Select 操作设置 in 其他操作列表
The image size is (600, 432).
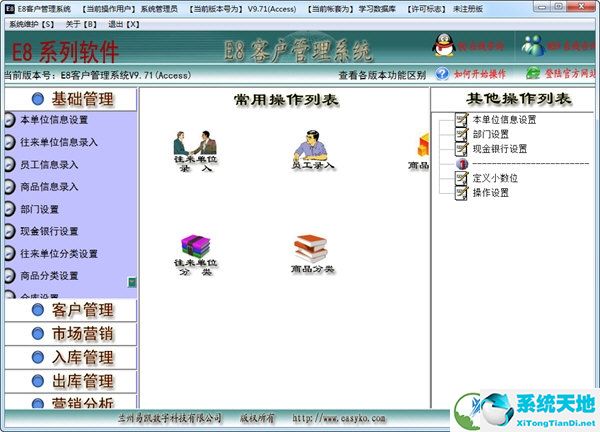(491, 193)
